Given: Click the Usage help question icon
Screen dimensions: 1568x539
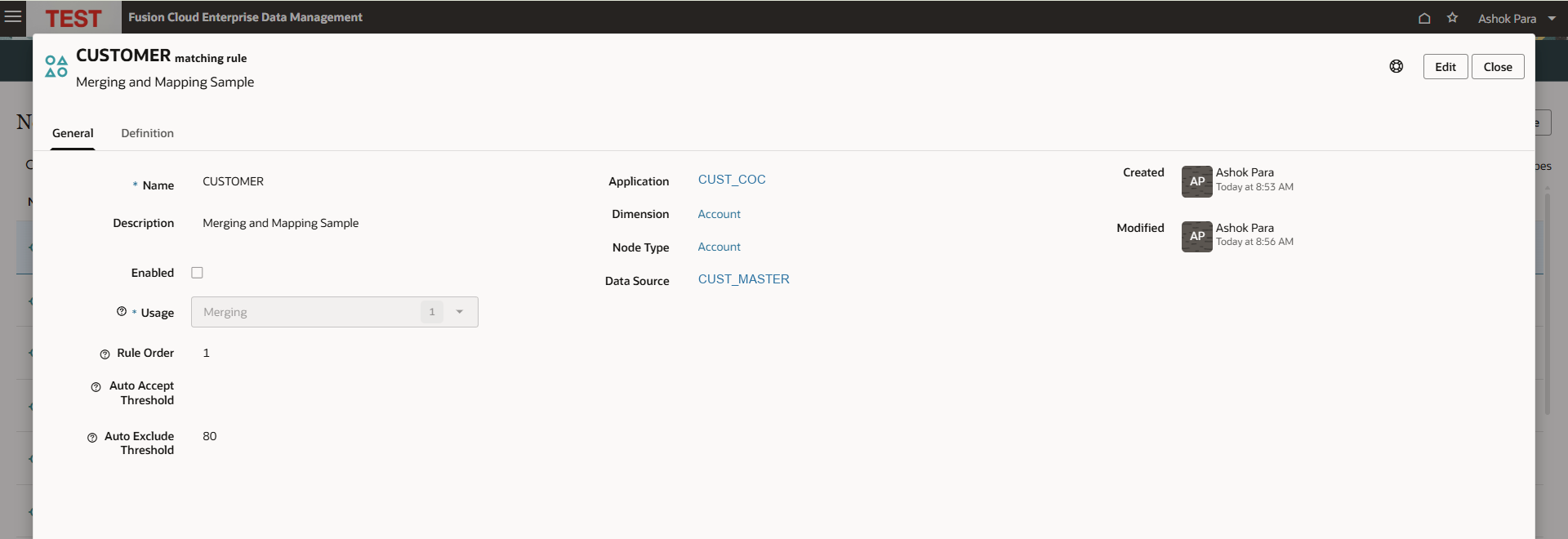Looking at the screenshot, I should (x=122, y=311).
